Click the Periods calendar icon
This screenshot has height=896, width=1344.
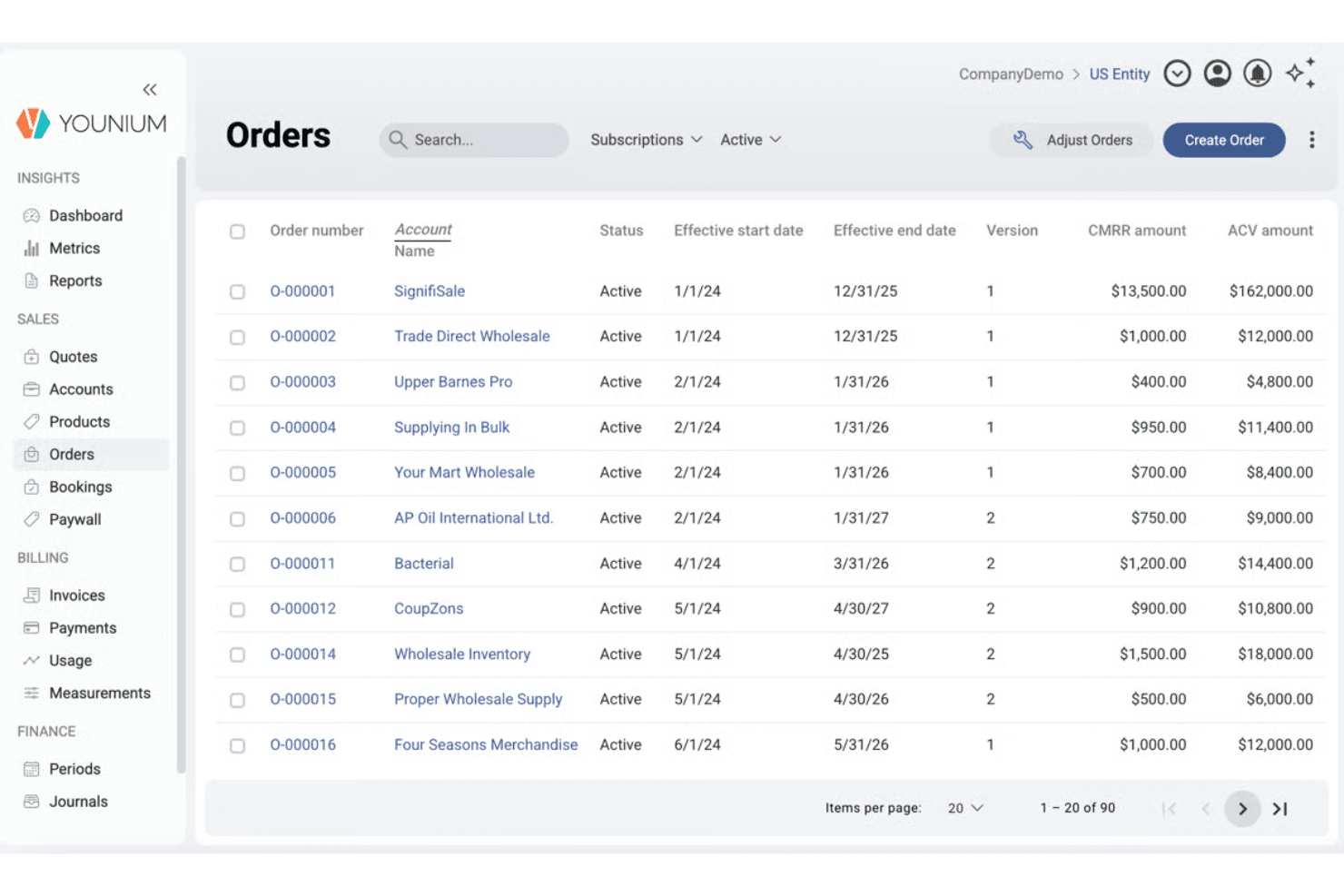click(x=32, y=769)
